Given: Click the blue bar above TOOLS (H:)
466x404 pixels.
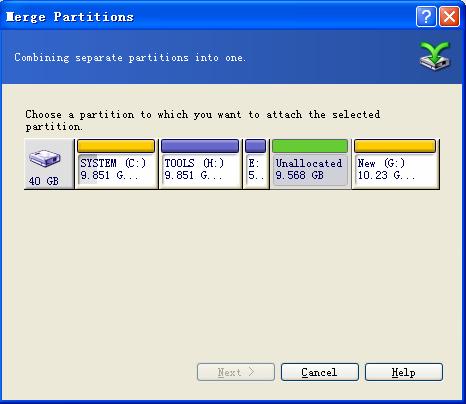Looking at the screenshot, I should (200, 146).
